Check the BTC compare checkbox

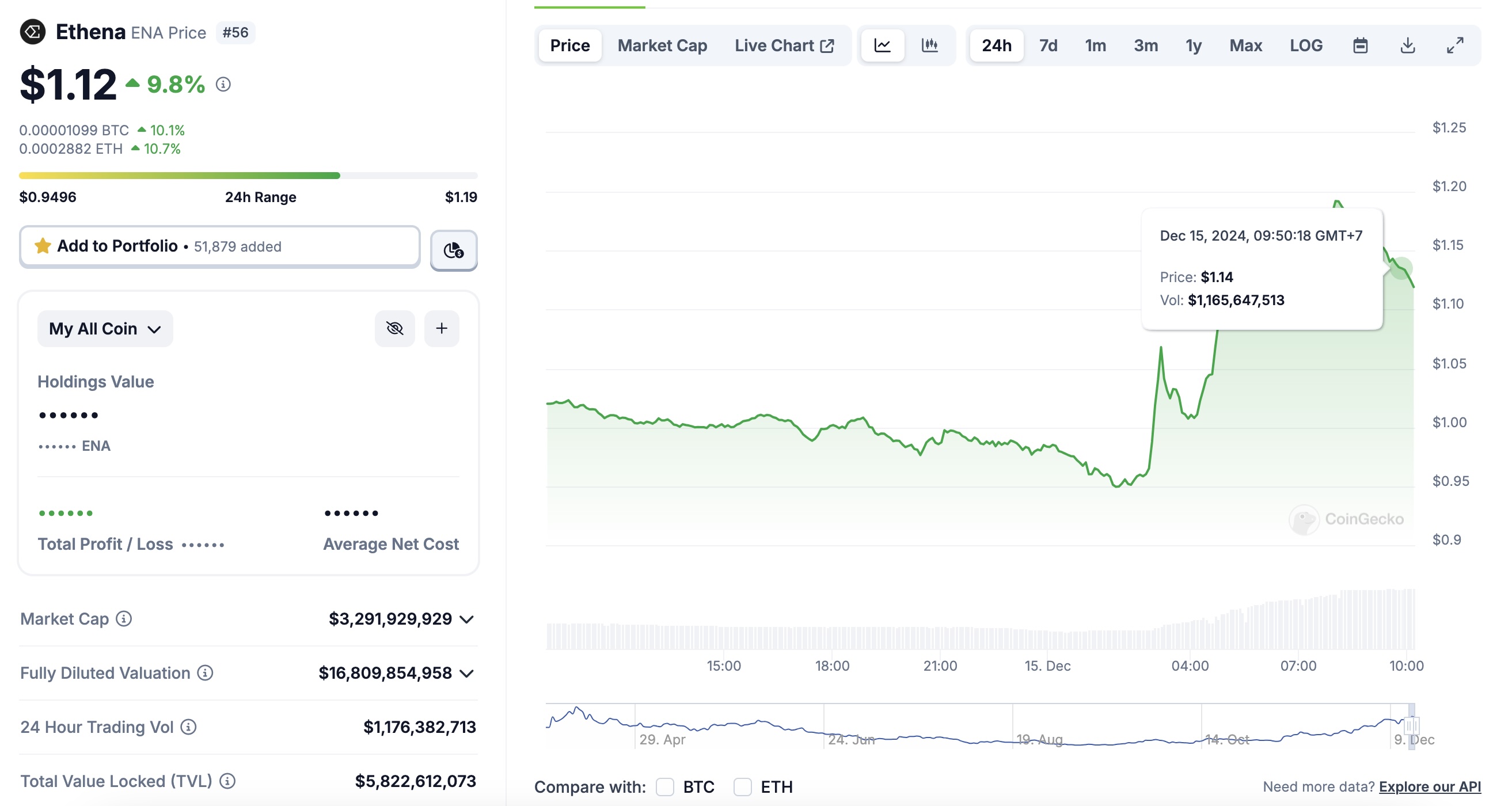tap(665, 786)
